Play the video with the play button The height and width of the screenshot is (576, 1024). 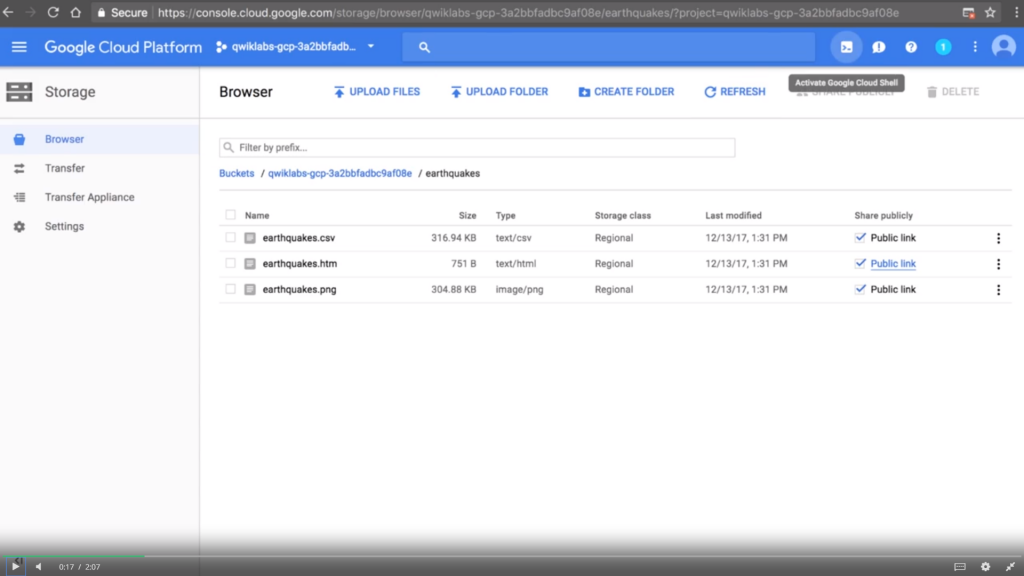tap(15, 566)
